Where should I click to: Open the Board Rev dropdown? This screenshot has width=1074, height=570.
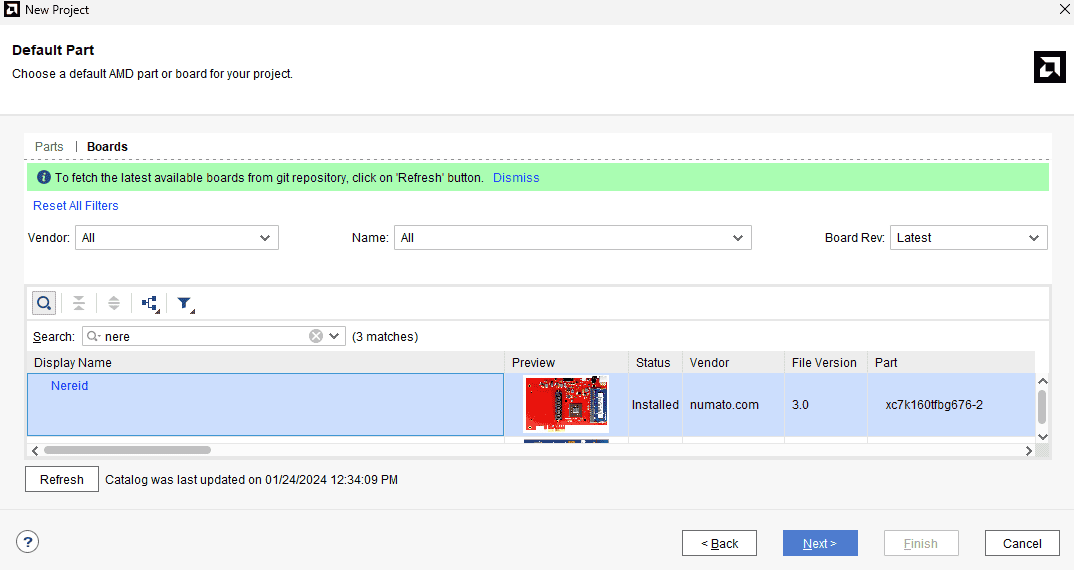click(968, 238)
